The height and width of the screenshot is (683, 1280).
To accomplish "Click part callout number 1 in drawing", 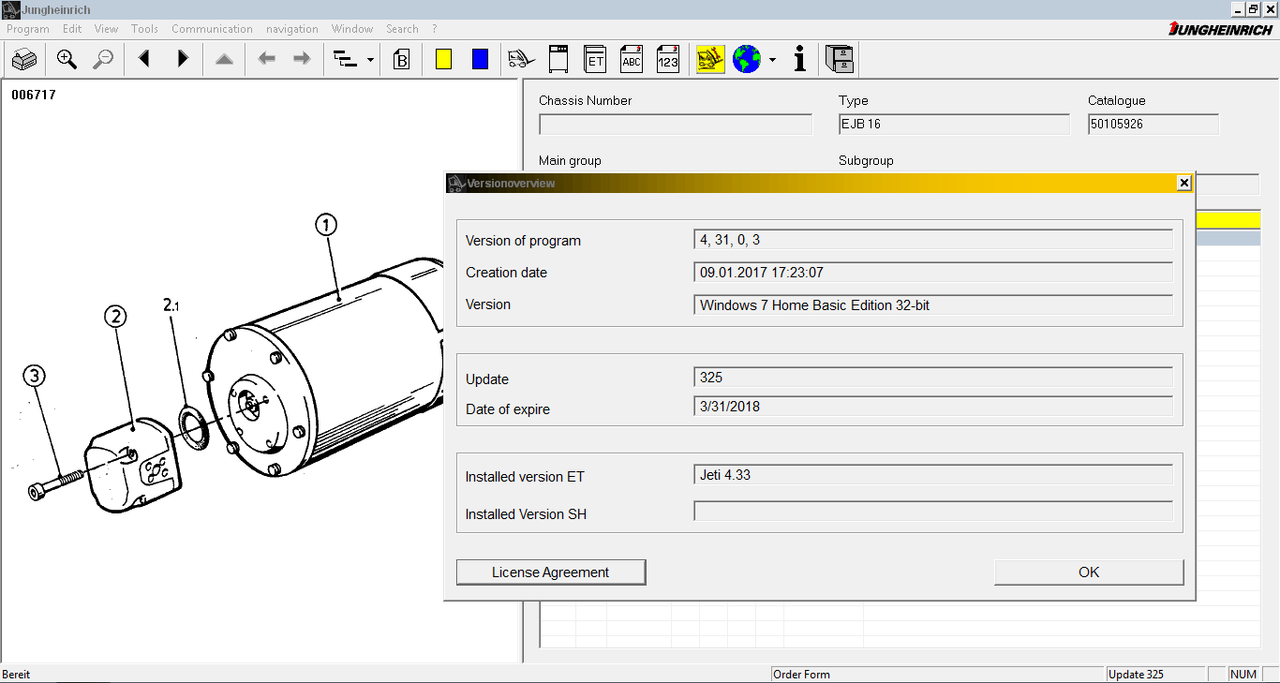I will click(x=327, y=225).
